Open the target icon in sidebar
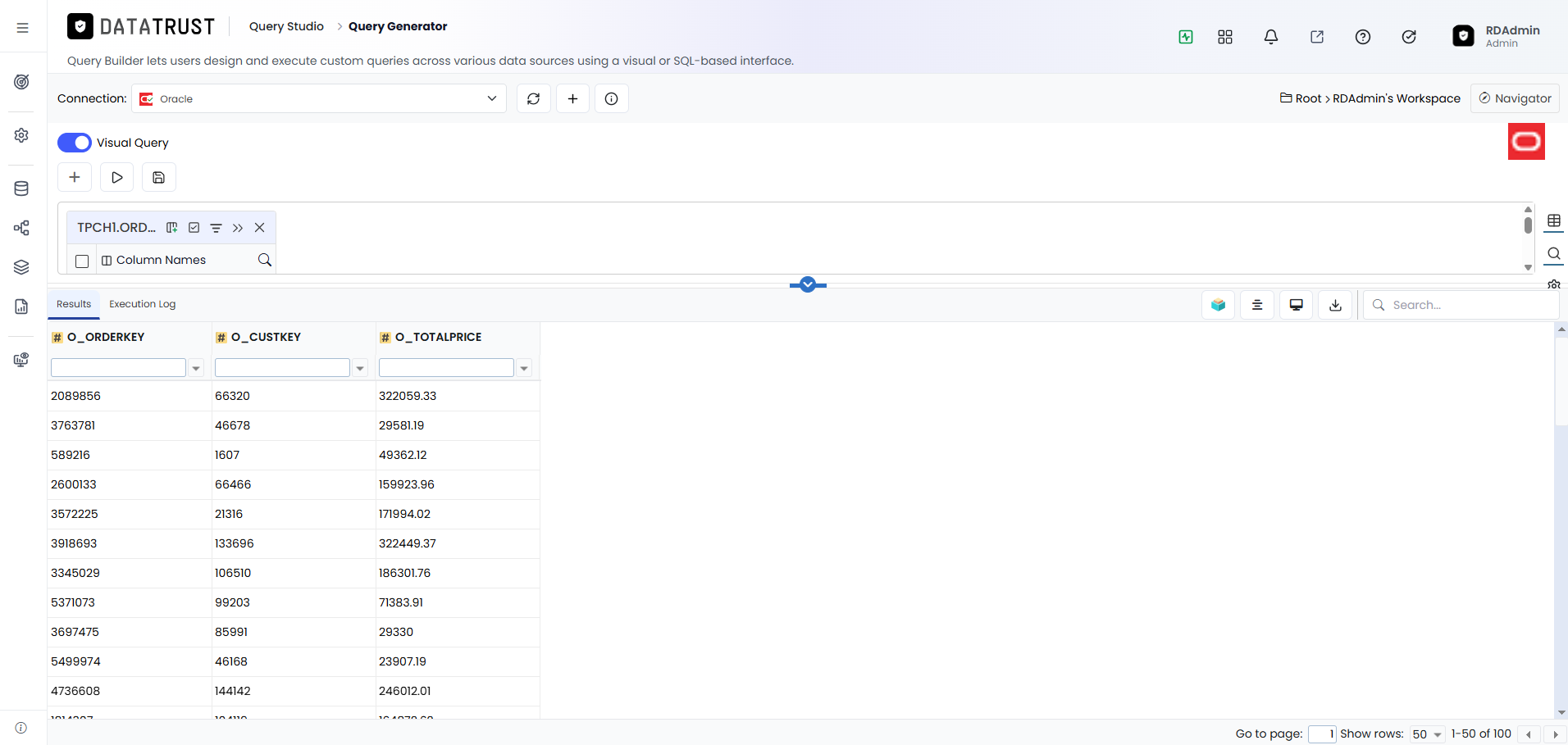The image size is (1568, 745). coord(22,82)
